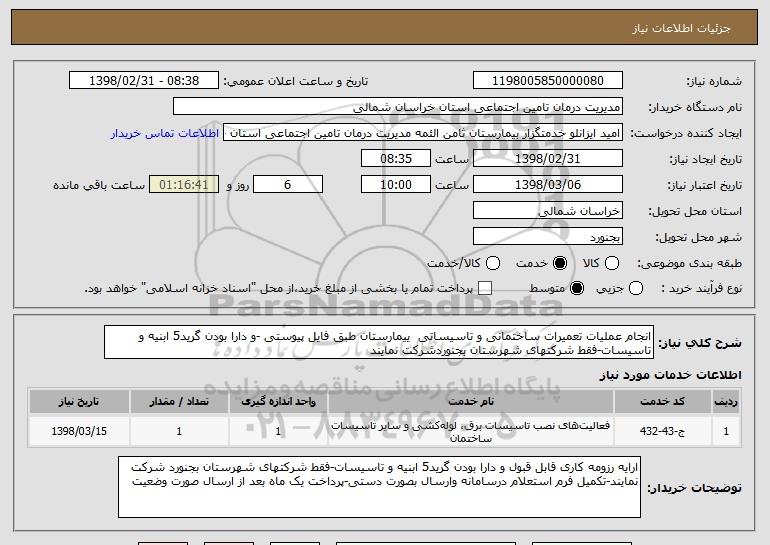Select the جزیی purchase type radio
This screenshot has height=545, width=770.
point(636,288)
